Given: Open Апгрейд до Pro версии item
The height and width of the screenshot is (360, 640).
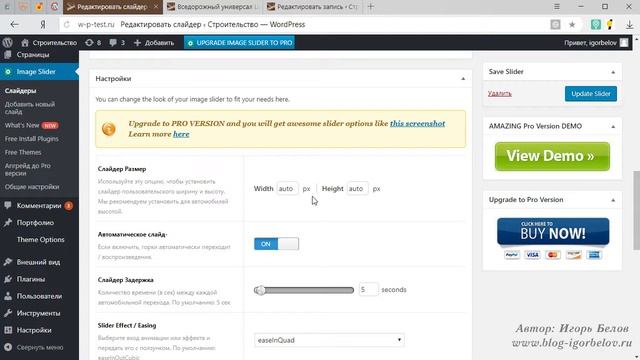Looking at the screenshot, I should [27, 169].
